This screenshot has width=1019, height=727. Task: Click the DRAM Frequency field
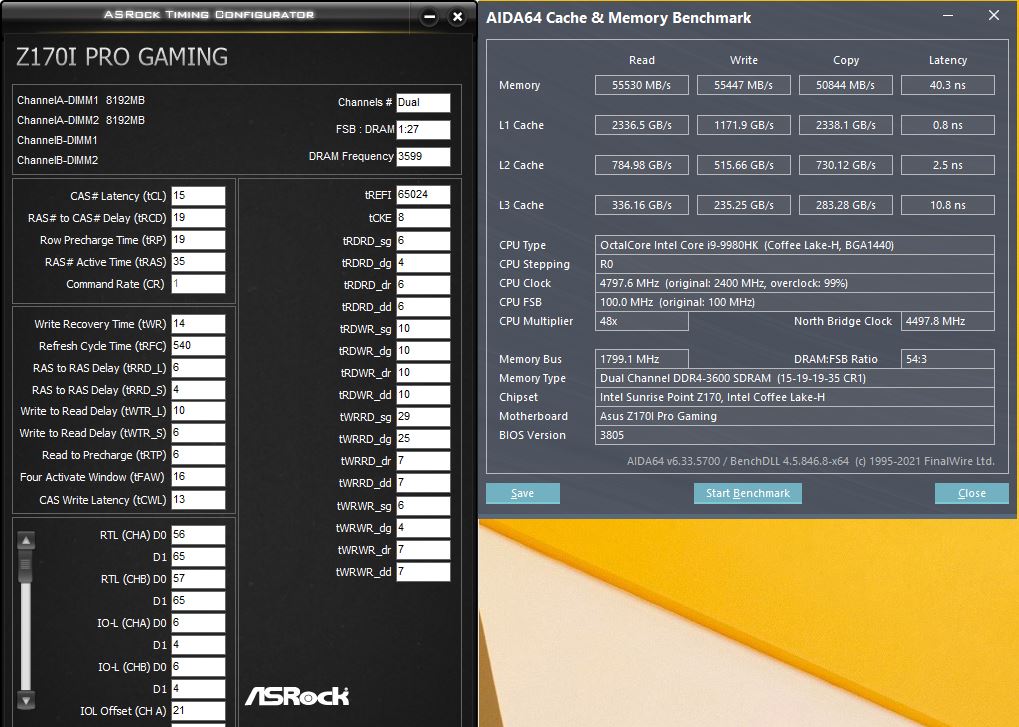(423, 156)
